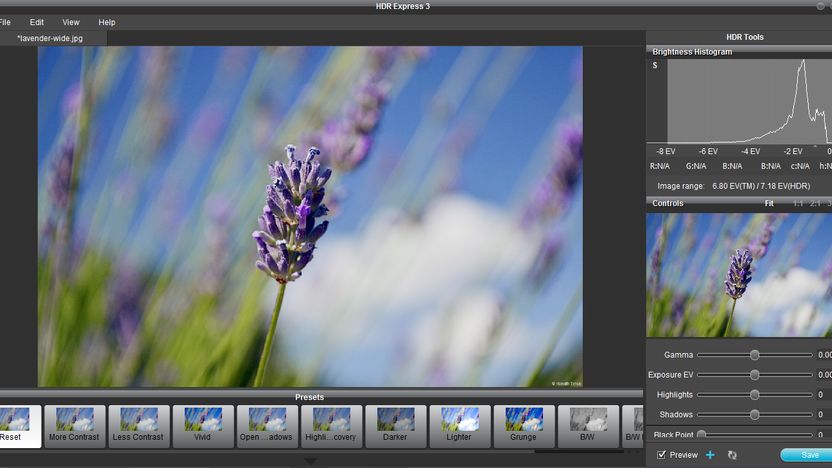Apply the Vivid preset

pyautogui.click(x=203, y=427)
